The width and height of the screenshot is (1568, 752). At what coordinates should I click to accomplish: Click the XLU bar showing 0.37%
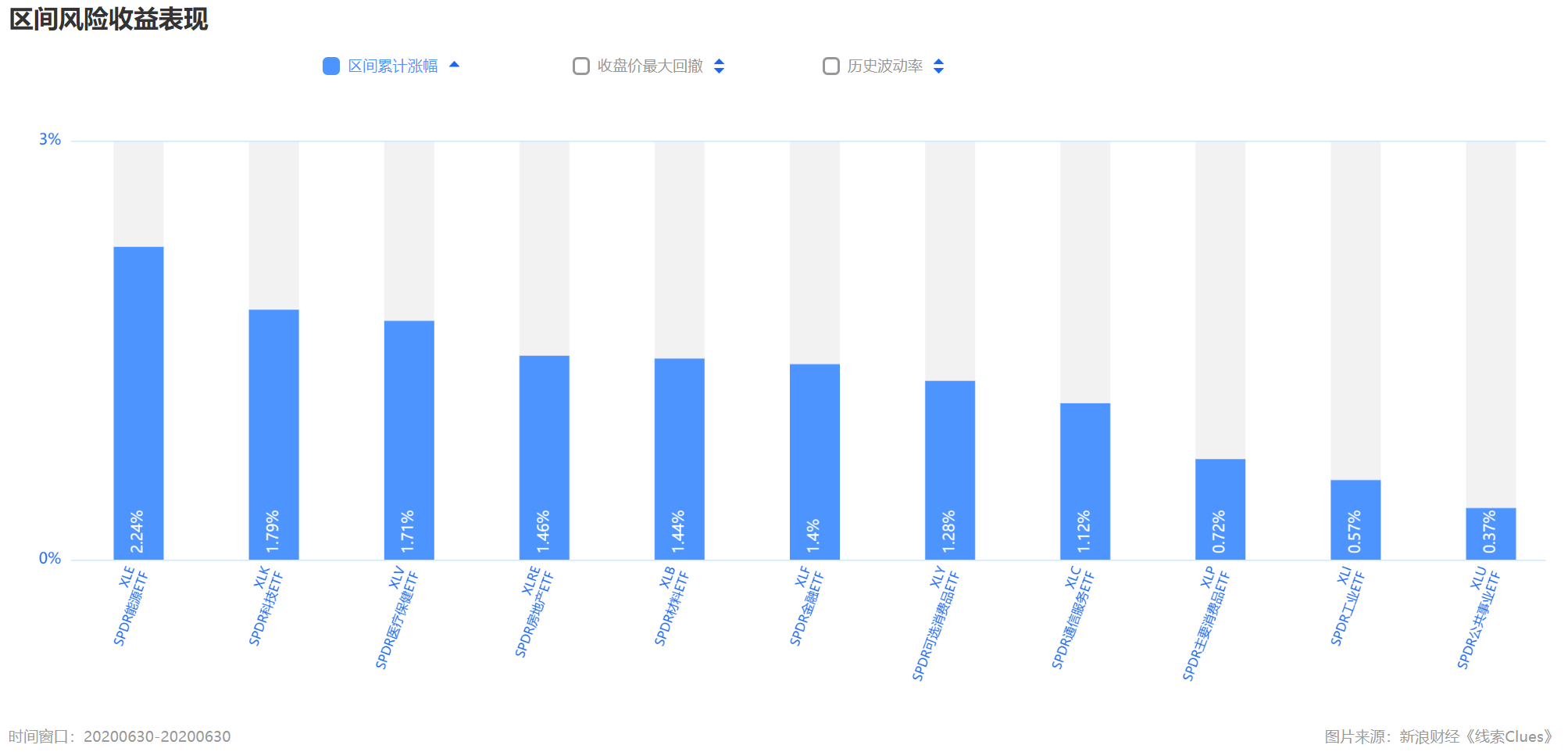click(x=1491, y=534)
